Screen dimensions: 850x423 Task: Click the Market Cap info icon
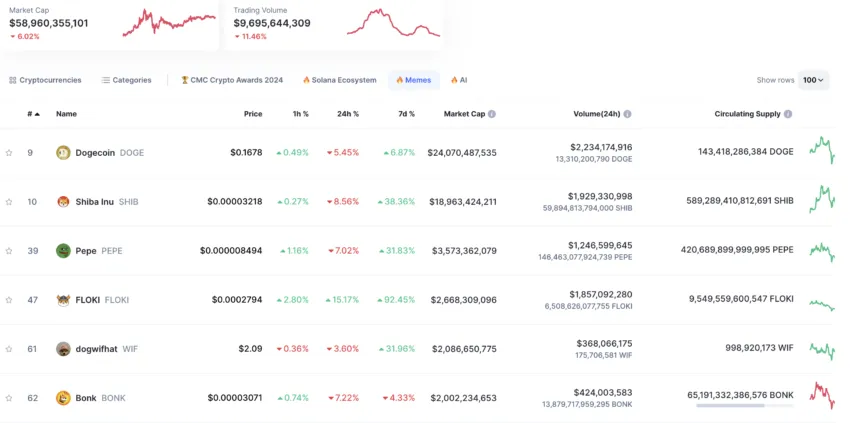pos(492,114)
